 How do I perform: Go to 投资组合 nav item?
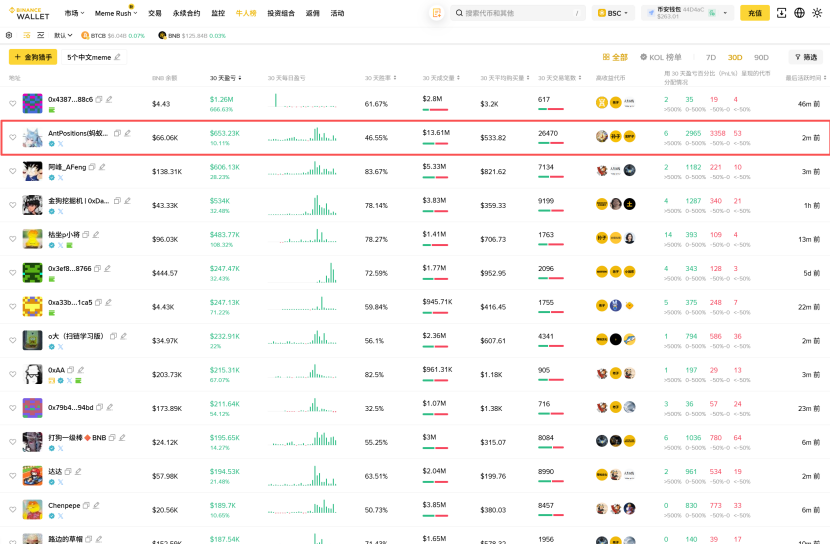281,13
